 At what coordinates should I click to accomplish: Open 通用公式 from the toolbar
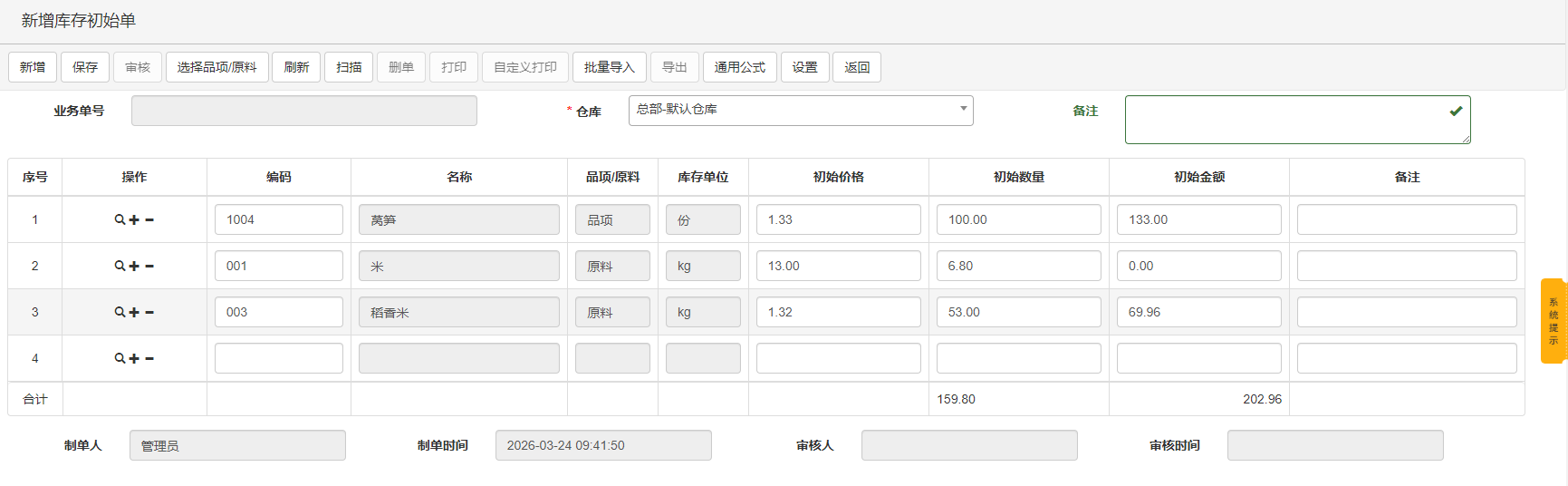[739, 67]
